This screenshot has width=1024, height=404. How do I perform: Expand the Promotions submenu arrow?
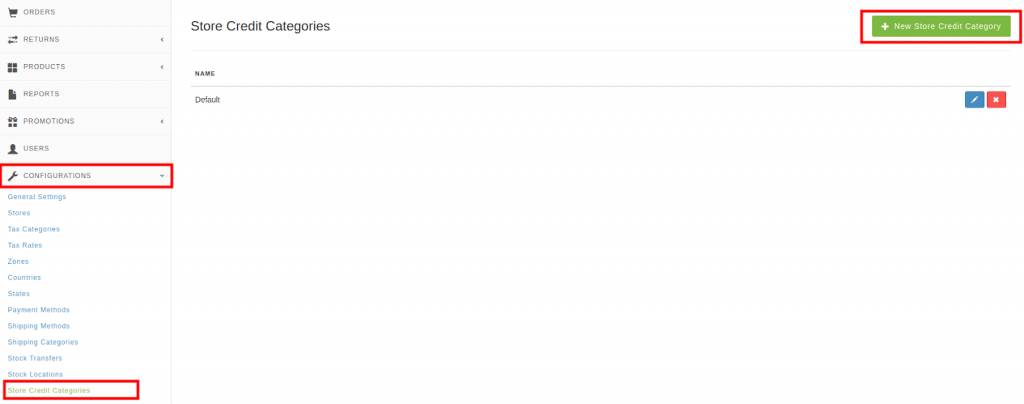[x=161, y=121]
